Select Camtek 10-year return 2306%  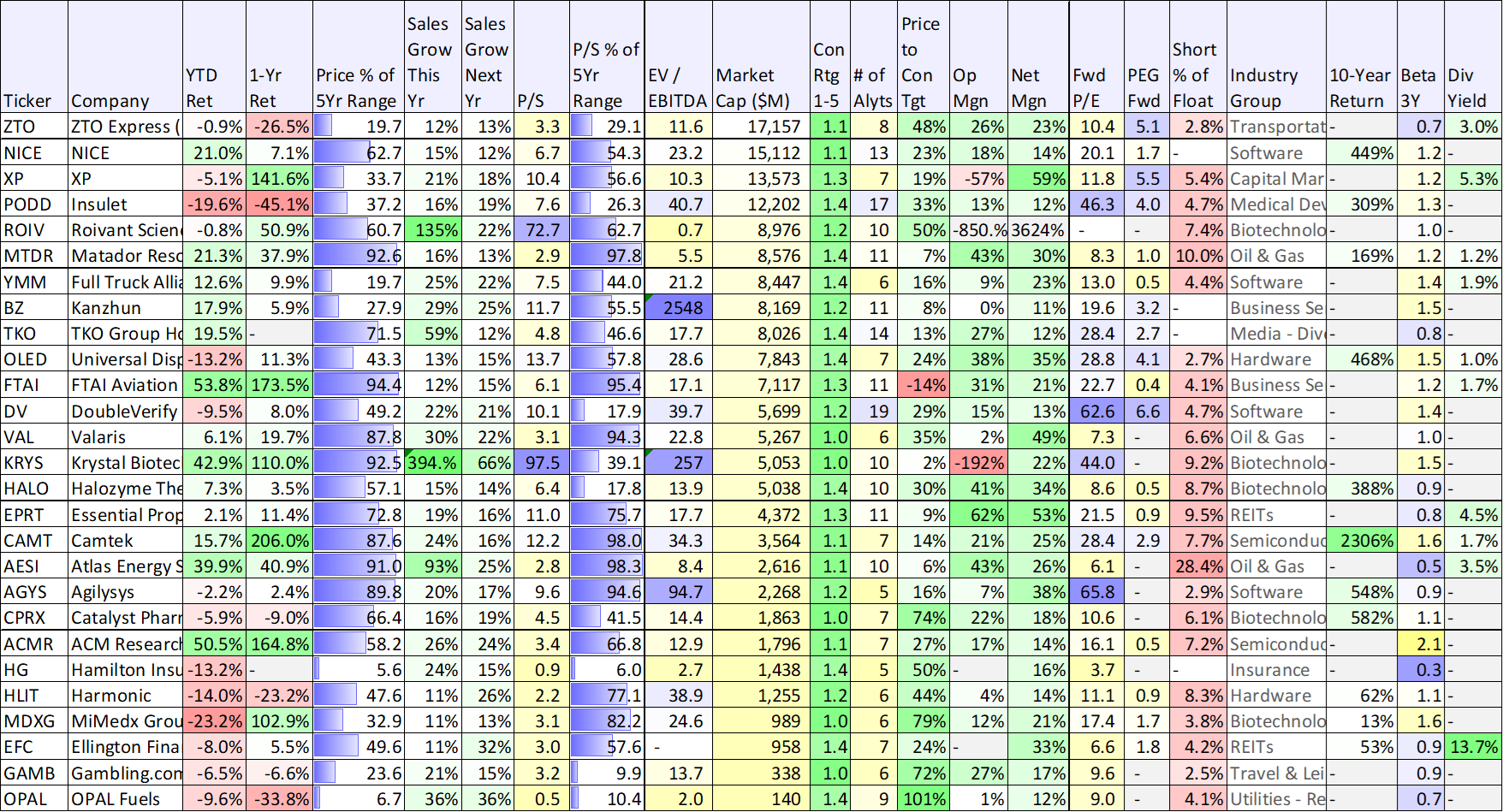1362,541
